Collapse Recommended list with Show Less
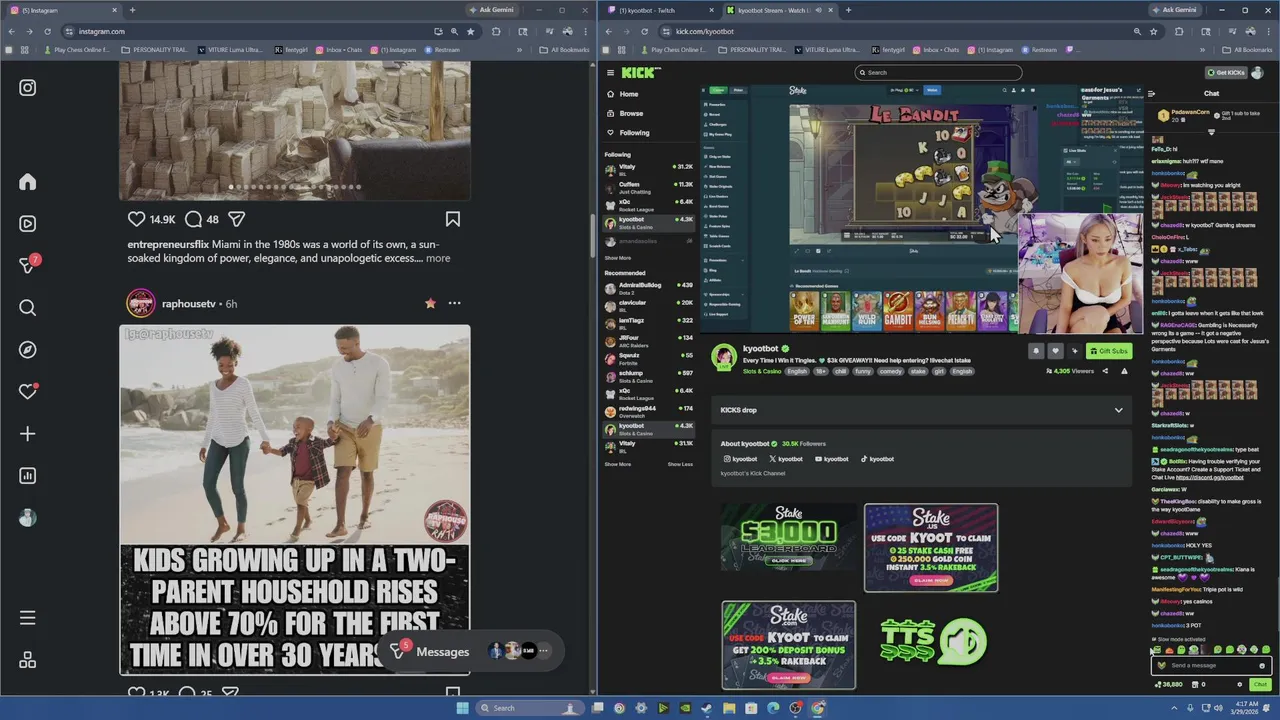This screenshot has width=1280, height=720. [x=680, y=464]
